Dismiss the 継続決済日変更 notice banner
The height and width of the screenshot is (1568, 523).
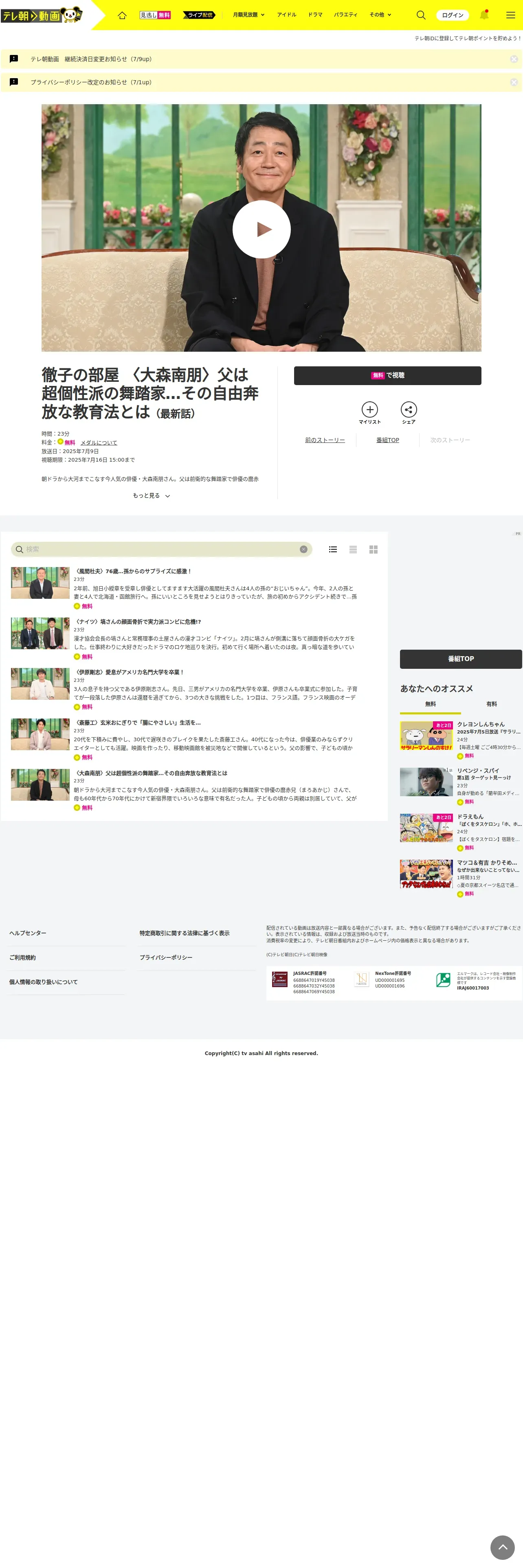[514, 59]
